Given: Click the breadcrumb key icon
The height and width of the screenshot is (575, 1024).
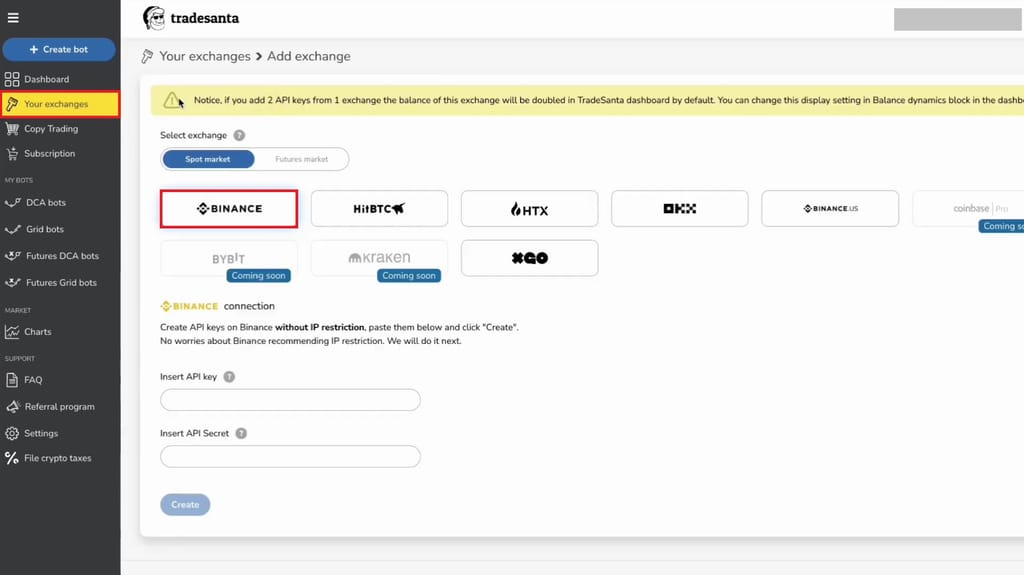Looking at the screenshot, I should coord(148,57).
